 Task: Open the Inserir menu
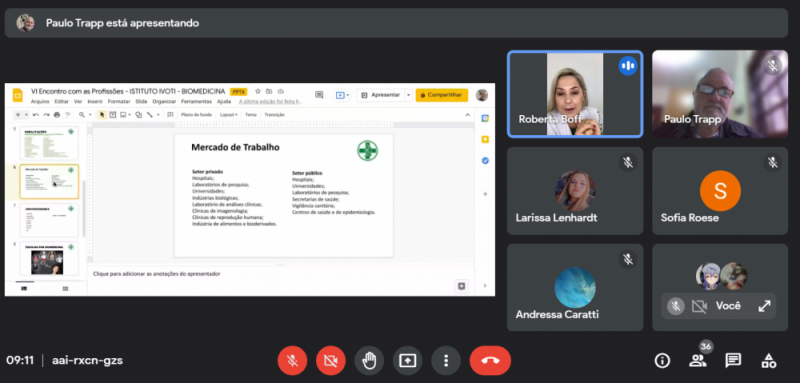coord(95,101)
